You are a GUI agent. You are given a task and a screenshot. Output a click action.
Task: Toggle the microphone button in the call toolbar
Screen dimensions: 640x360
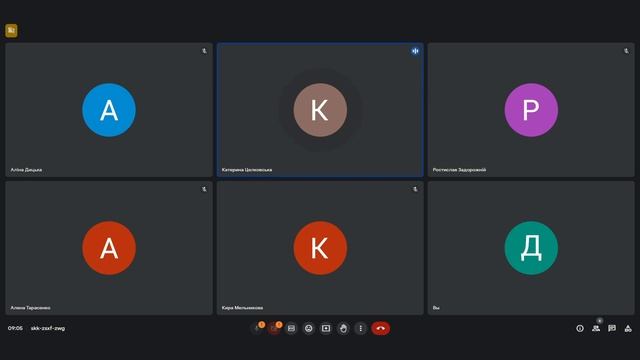257,329
